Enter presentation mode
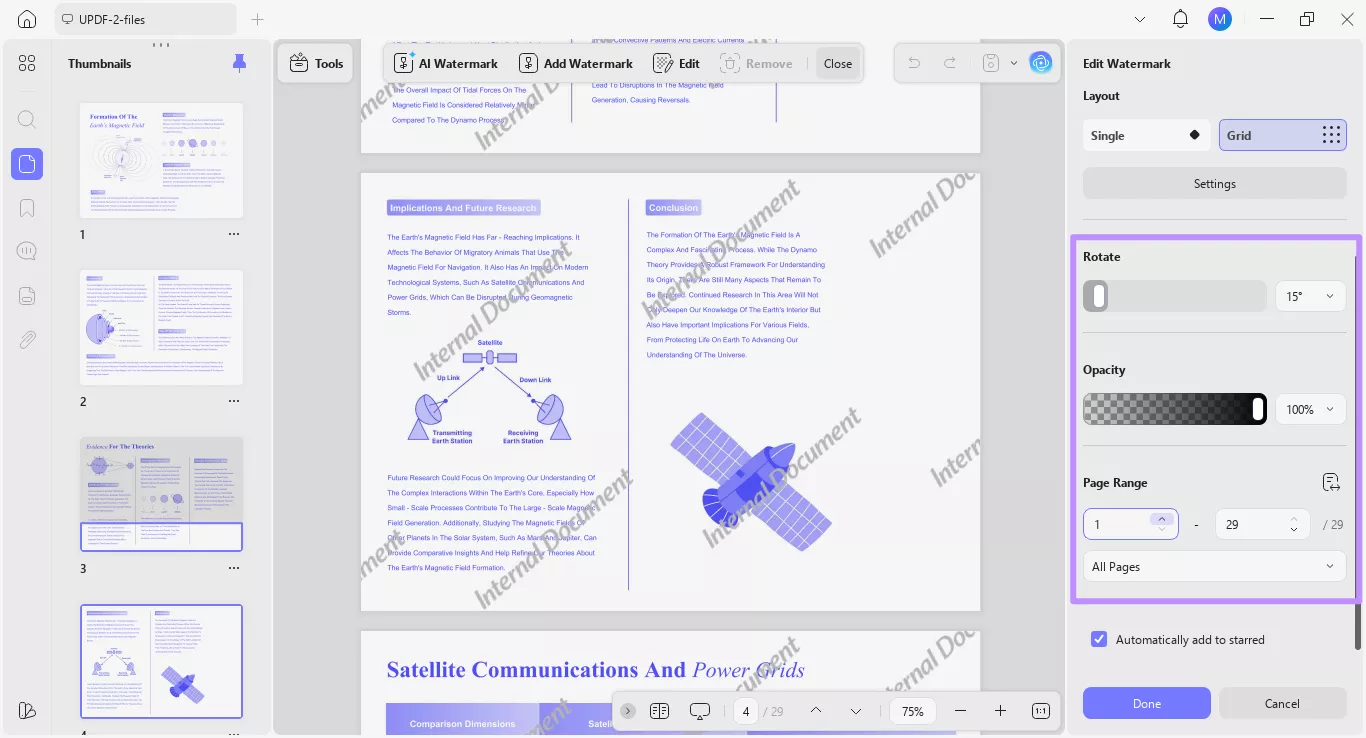 pos(699,711)
